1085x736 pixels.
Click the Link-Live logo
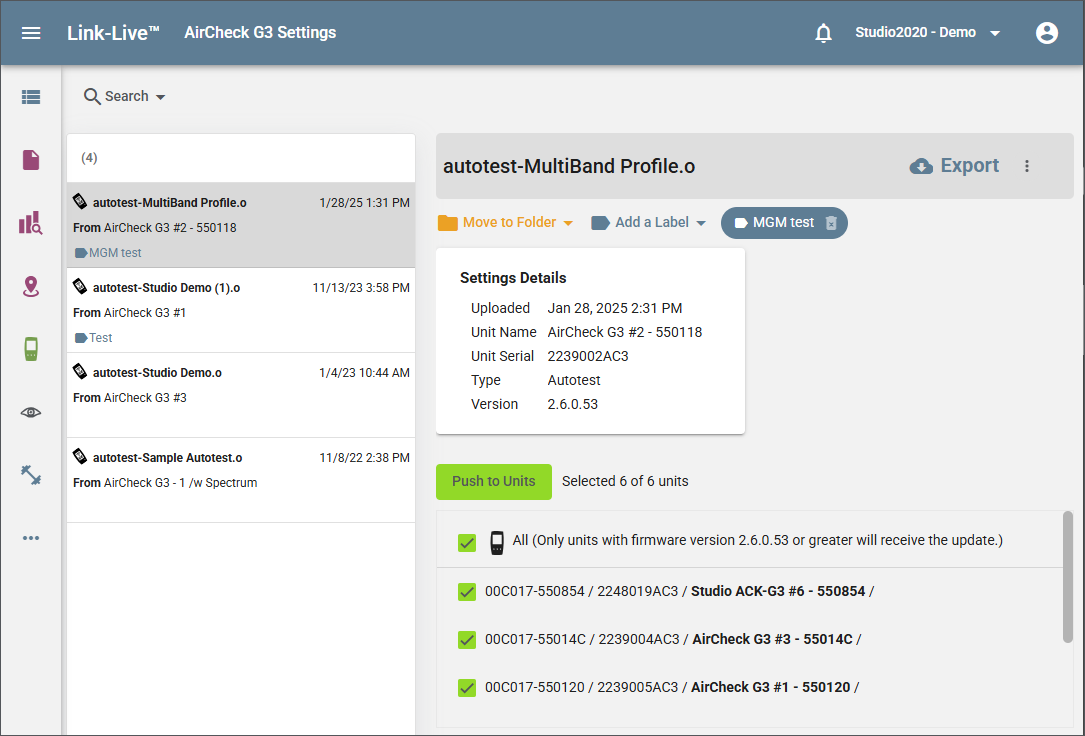point(113,33)
